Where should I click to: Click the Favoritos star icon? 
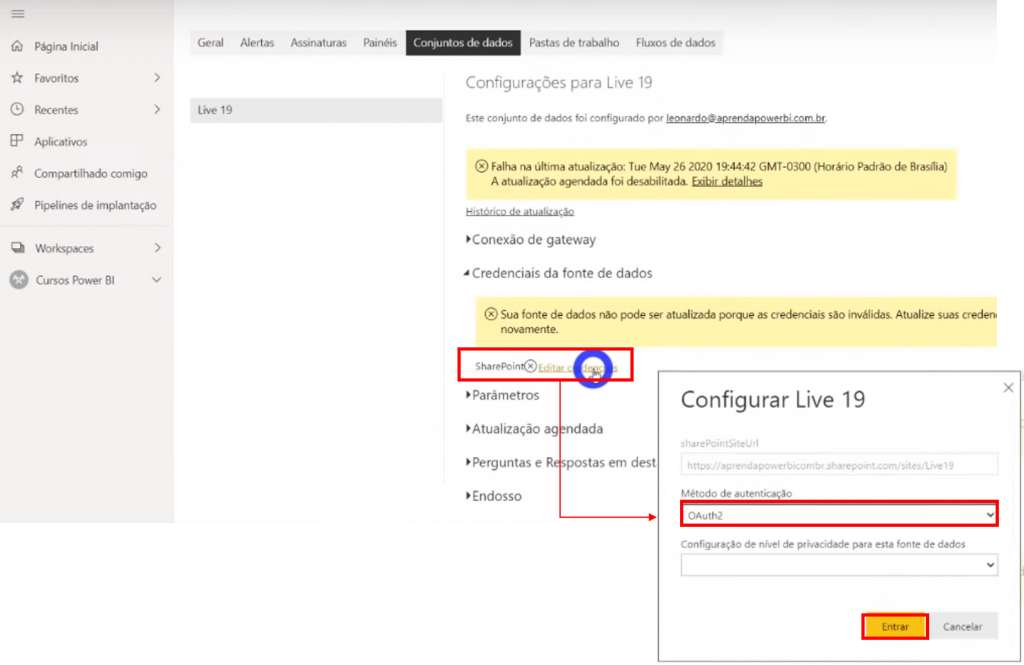point(17,78)
